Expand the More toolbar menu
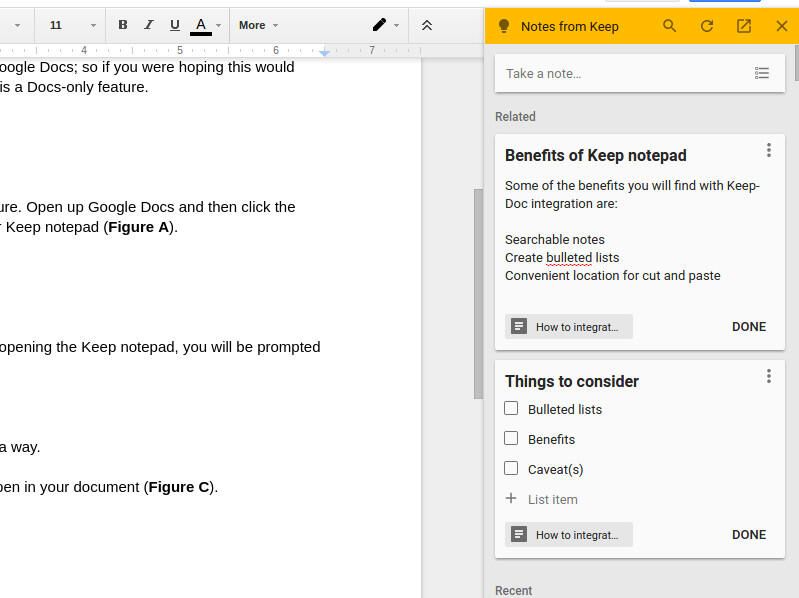799x598 pixels. pos(258,25)
